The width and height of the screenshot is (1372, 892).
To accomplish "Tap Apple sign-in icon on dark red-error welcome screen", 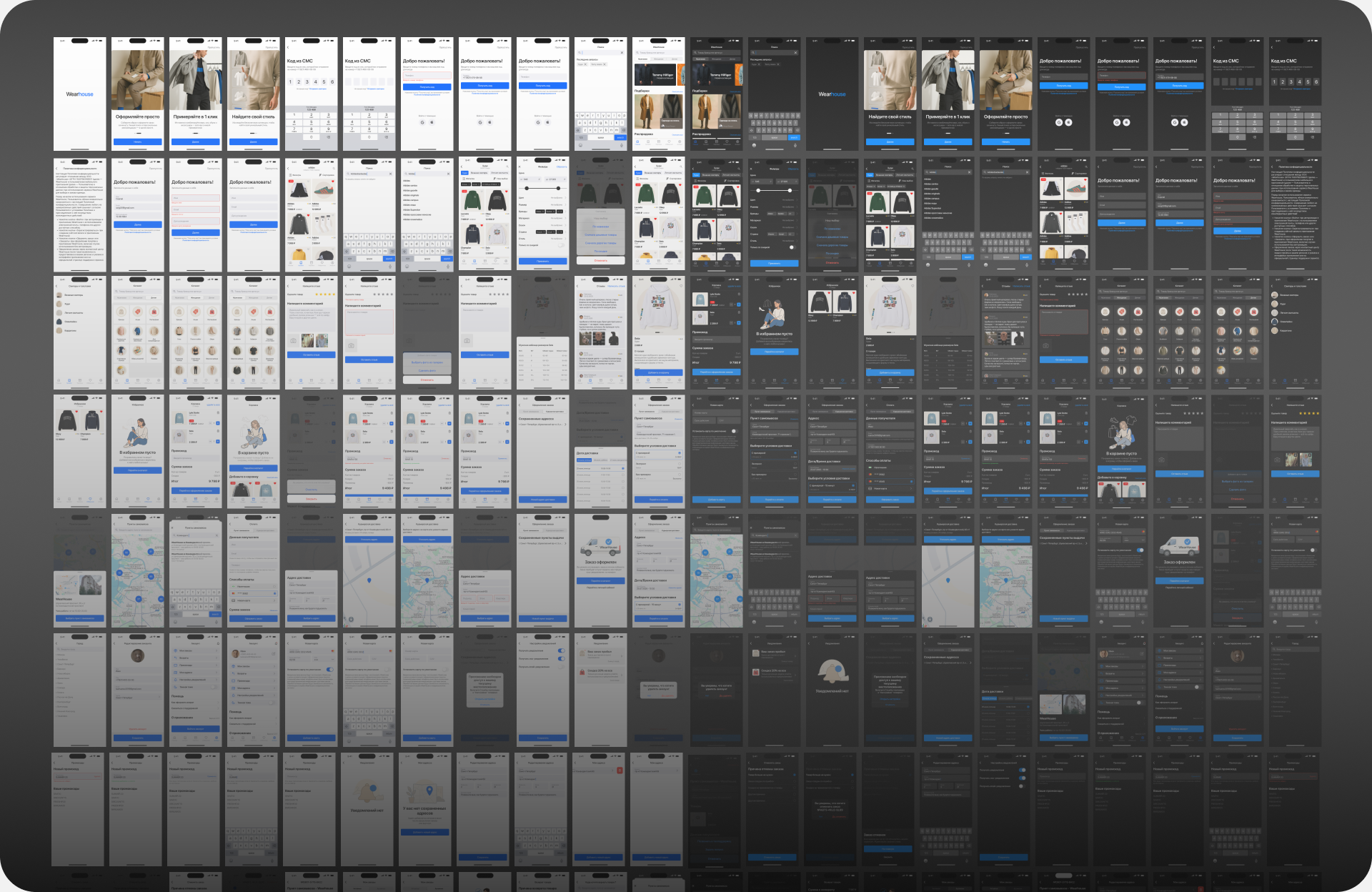I will pyautogui.click(x=1126, y=122).
